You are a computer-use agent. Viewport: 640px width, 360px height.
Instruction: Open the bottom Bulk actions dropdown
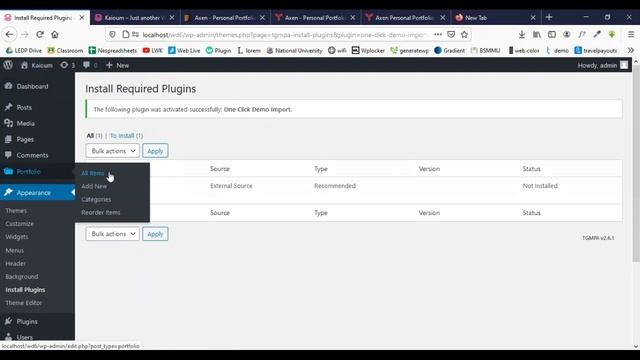tap(113, 234)
